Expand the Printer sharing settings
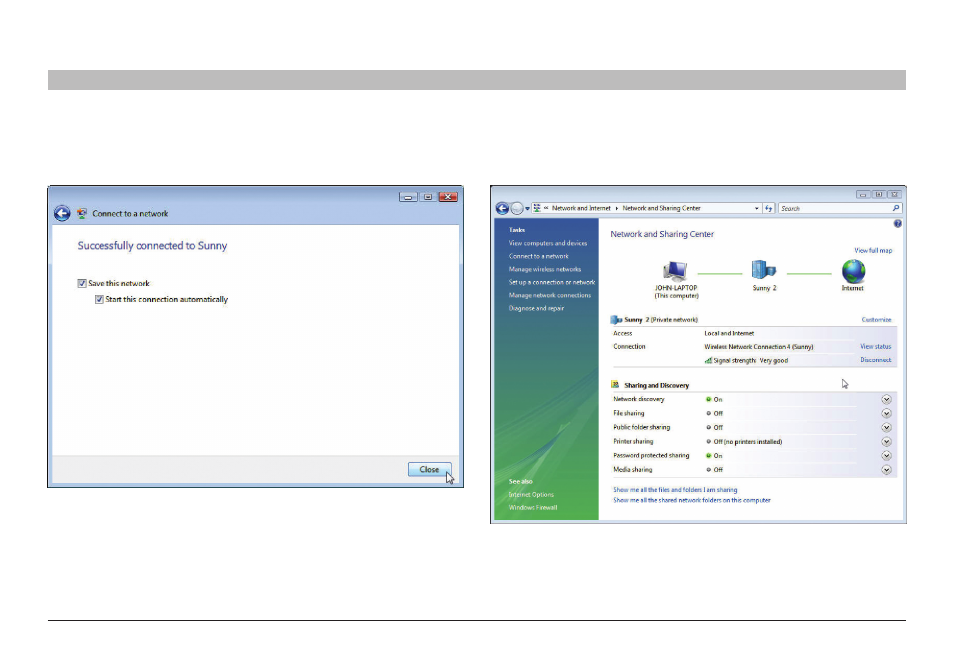 [886, 442]
